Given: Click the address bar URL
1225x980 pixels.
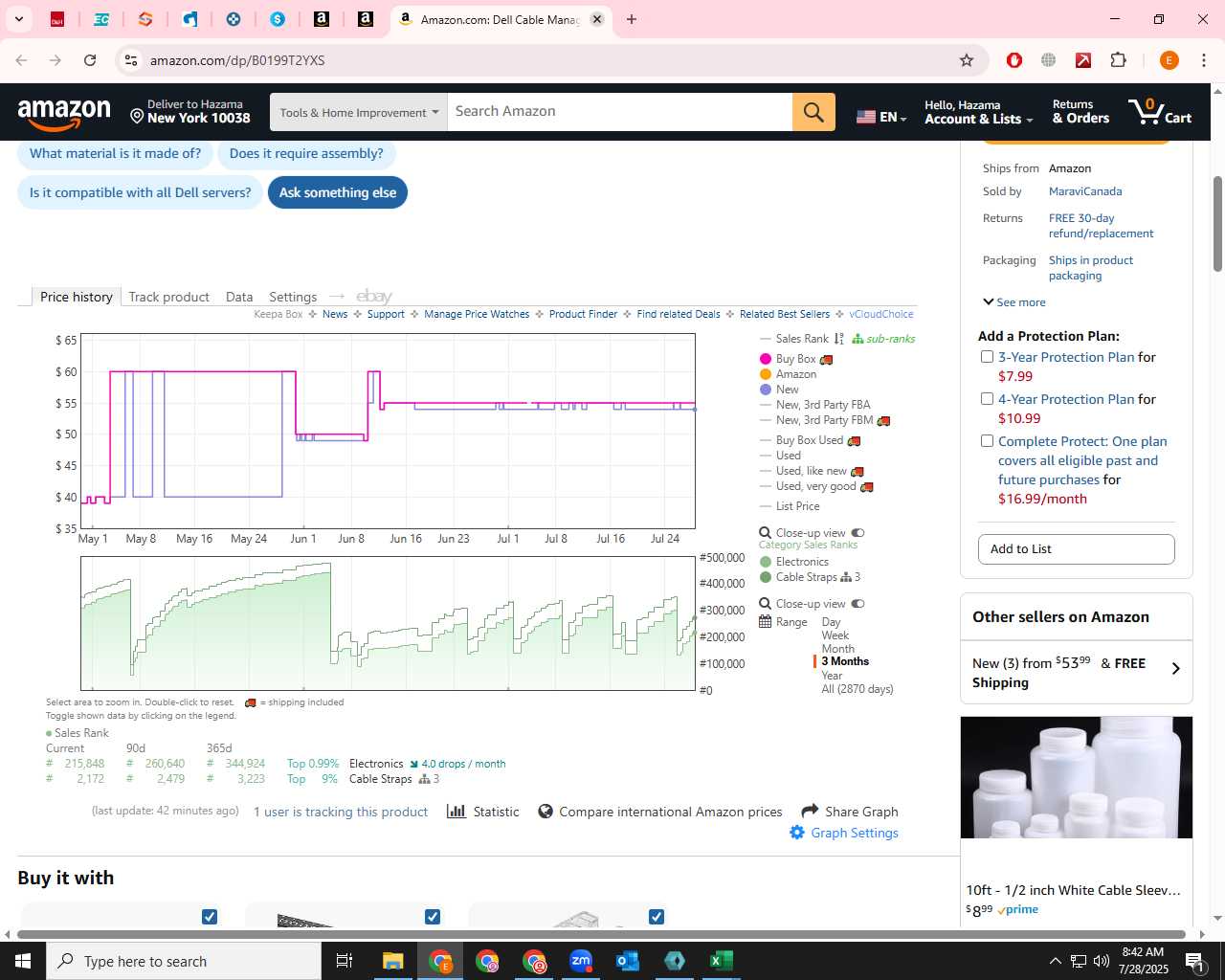Looking at the screenshot, I should [x=237, y=60].
